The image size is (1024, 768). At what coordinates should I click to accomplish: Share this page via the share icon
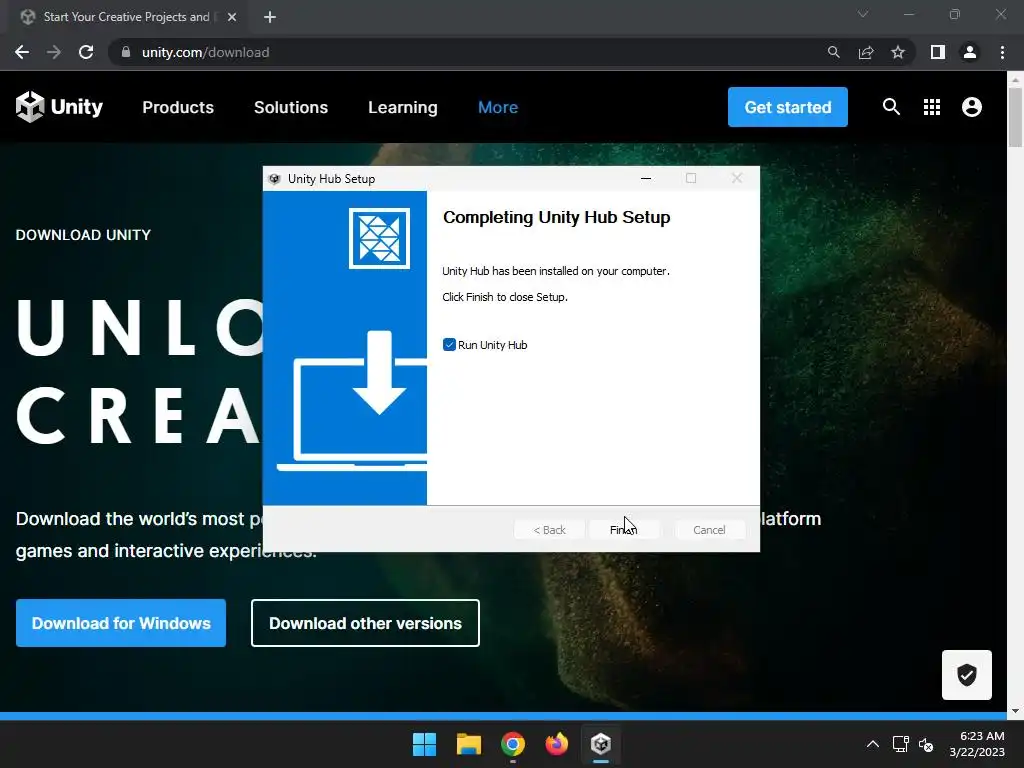pos(866,52)
